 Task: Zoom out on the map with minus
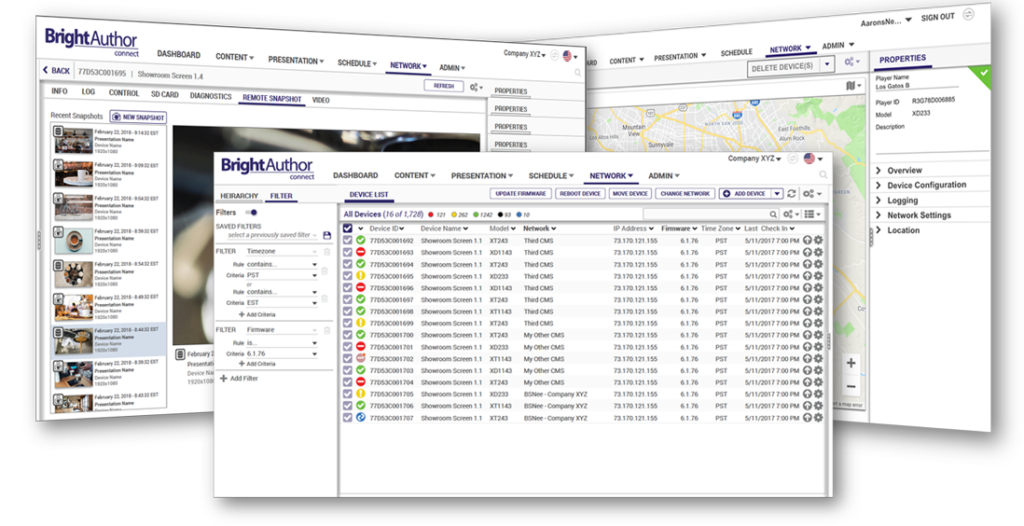point(850,387)
